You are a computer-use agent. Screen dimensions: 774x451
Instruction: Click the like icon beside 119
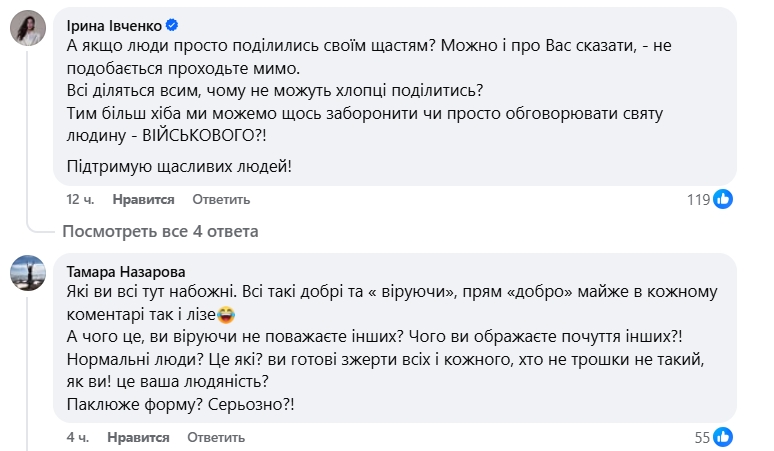click(x=723, y=199)
